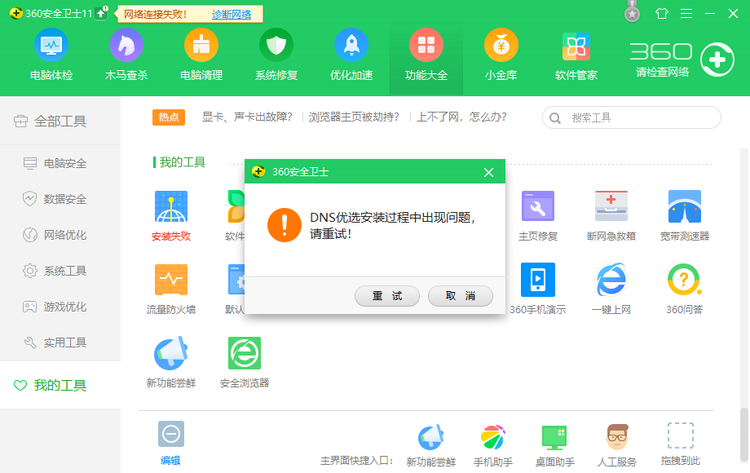This screenshot has height=473, width=750.
Task: Open 主页修复 tool
Action: point(538,215)
